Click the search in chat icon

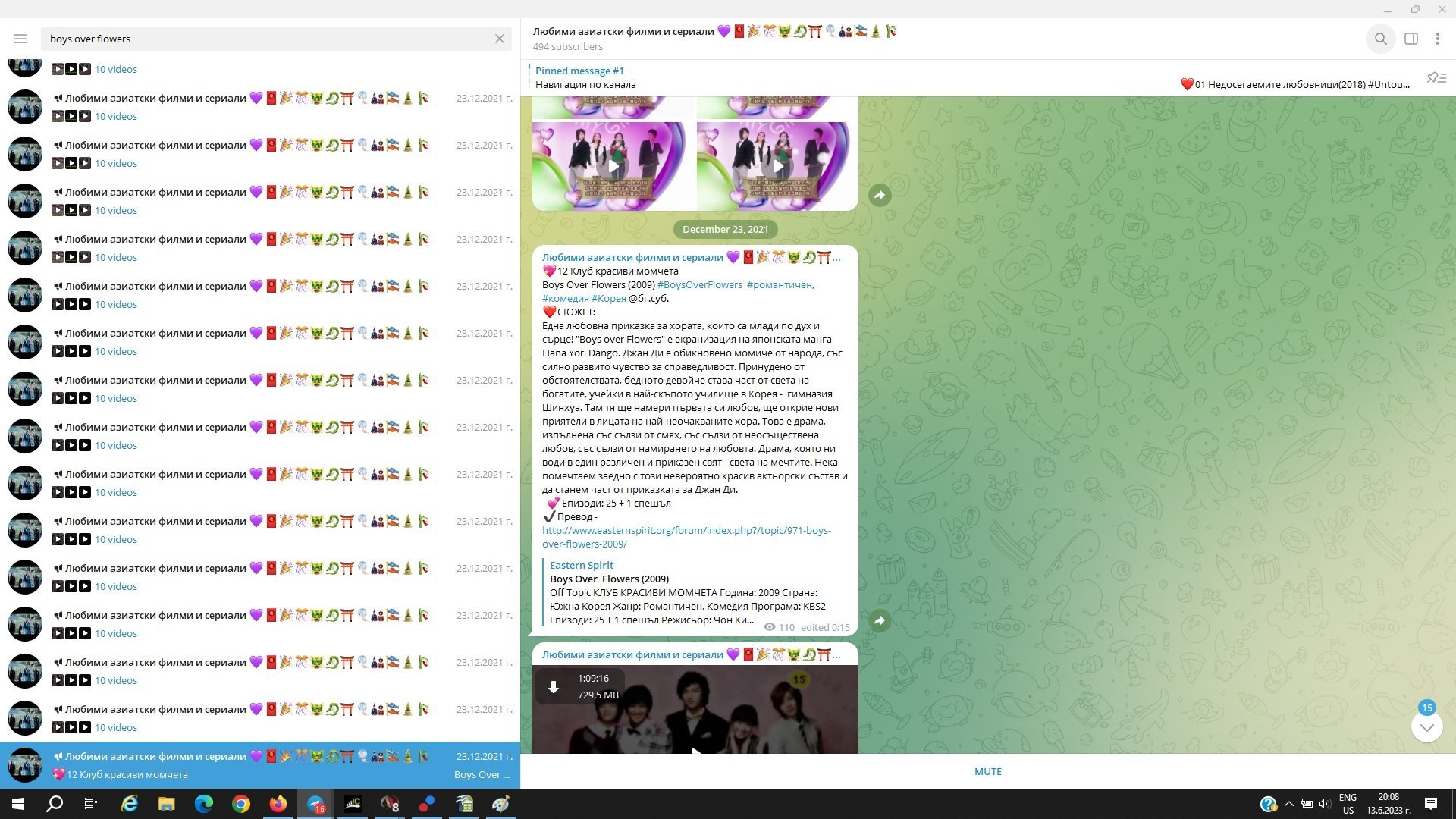point(1380,39)
